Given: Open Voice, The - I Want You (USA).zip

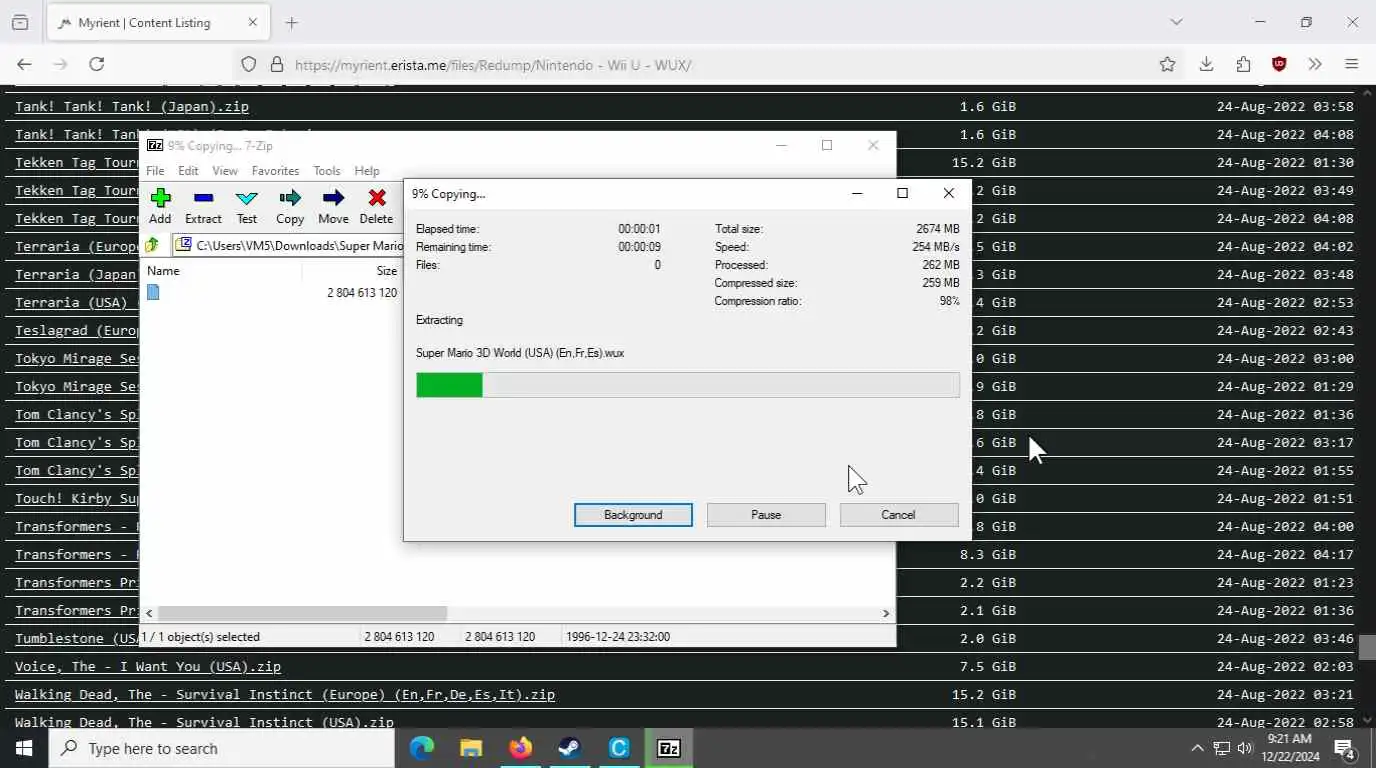Looking at the screenshot, I should click(x=148, y=666).
